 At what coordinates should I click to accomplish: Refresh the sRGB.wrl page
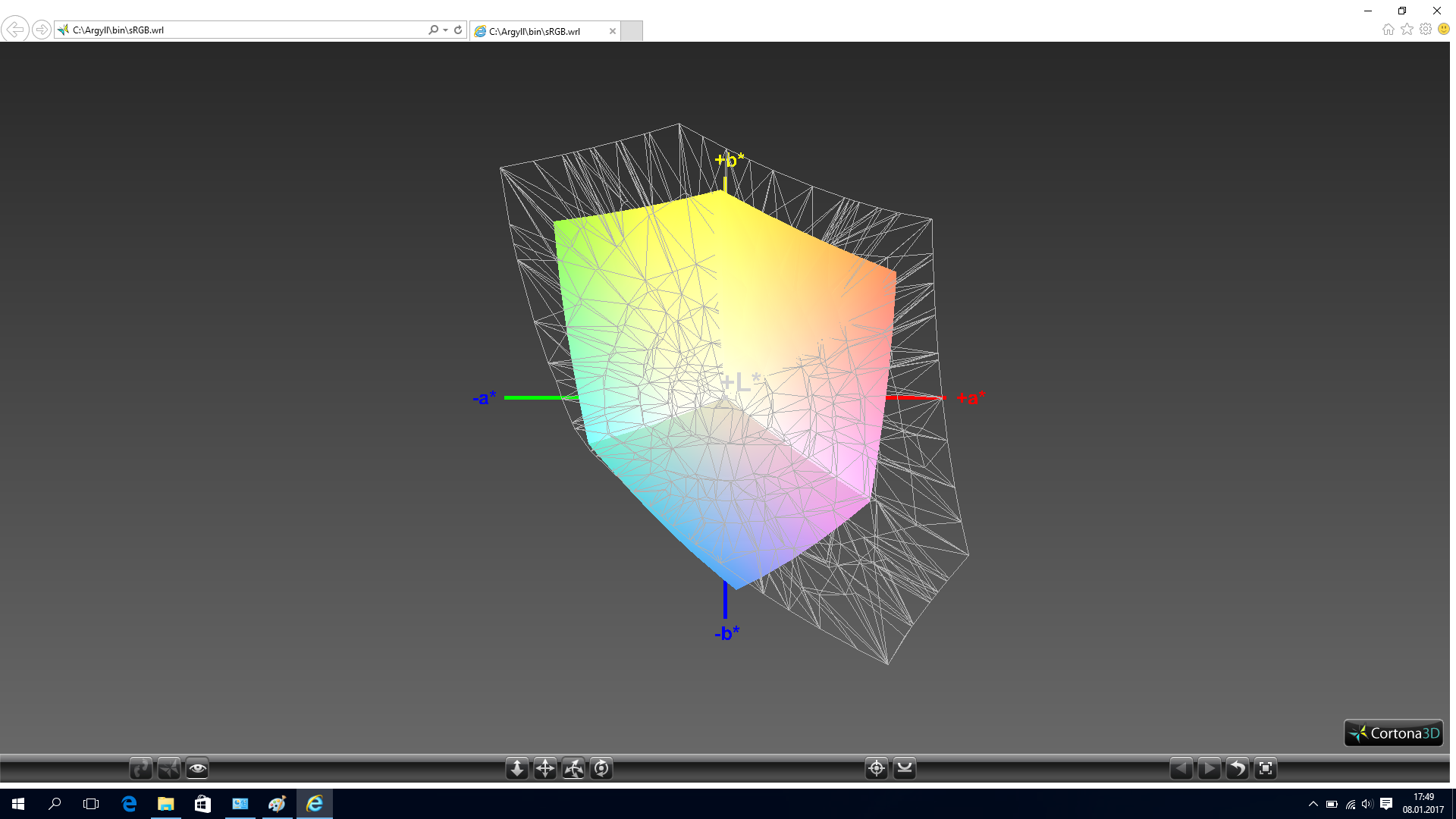(458, 30)
